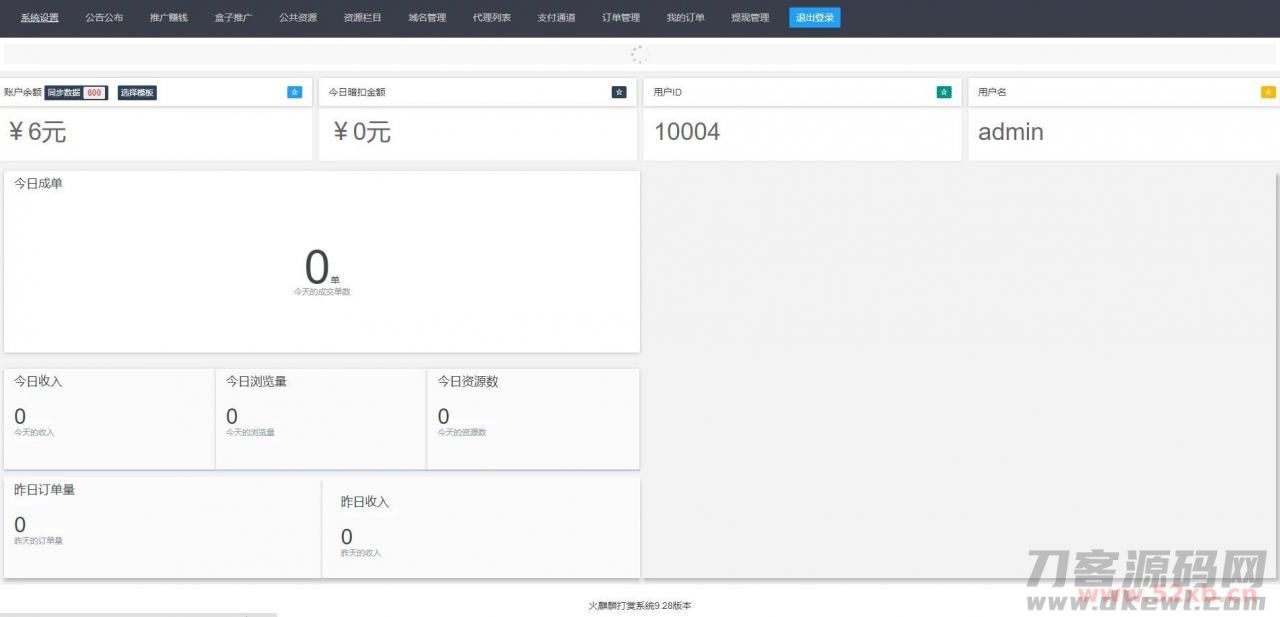Click the 今日成单 count panel

[321, 262]
